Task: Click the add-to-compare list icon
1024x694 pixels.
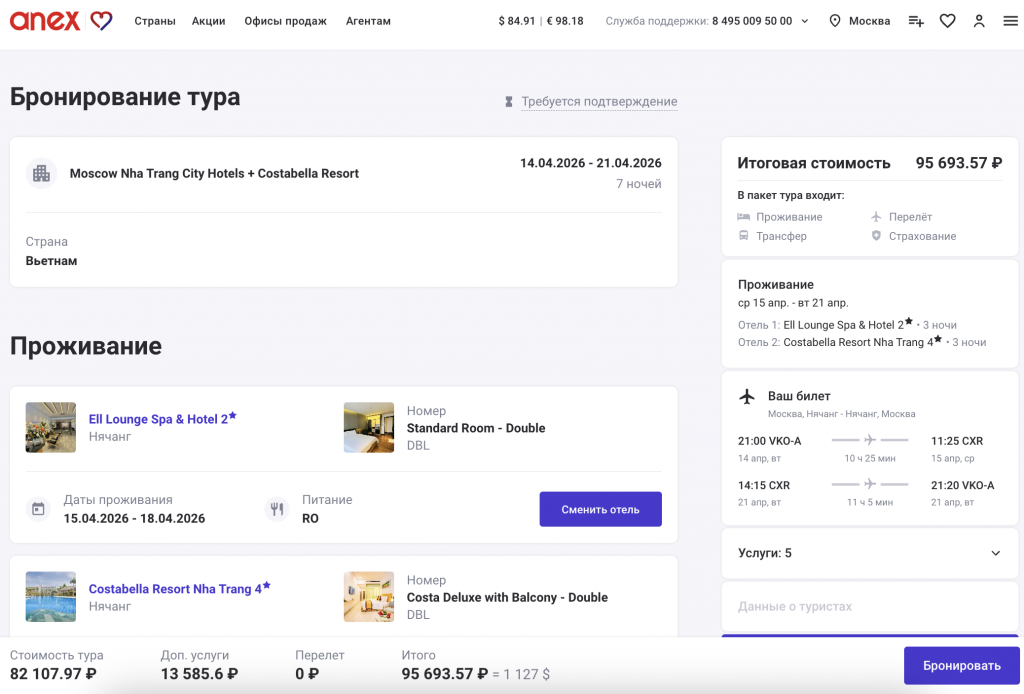Action: pyautogui.click(x=915, y=21)
